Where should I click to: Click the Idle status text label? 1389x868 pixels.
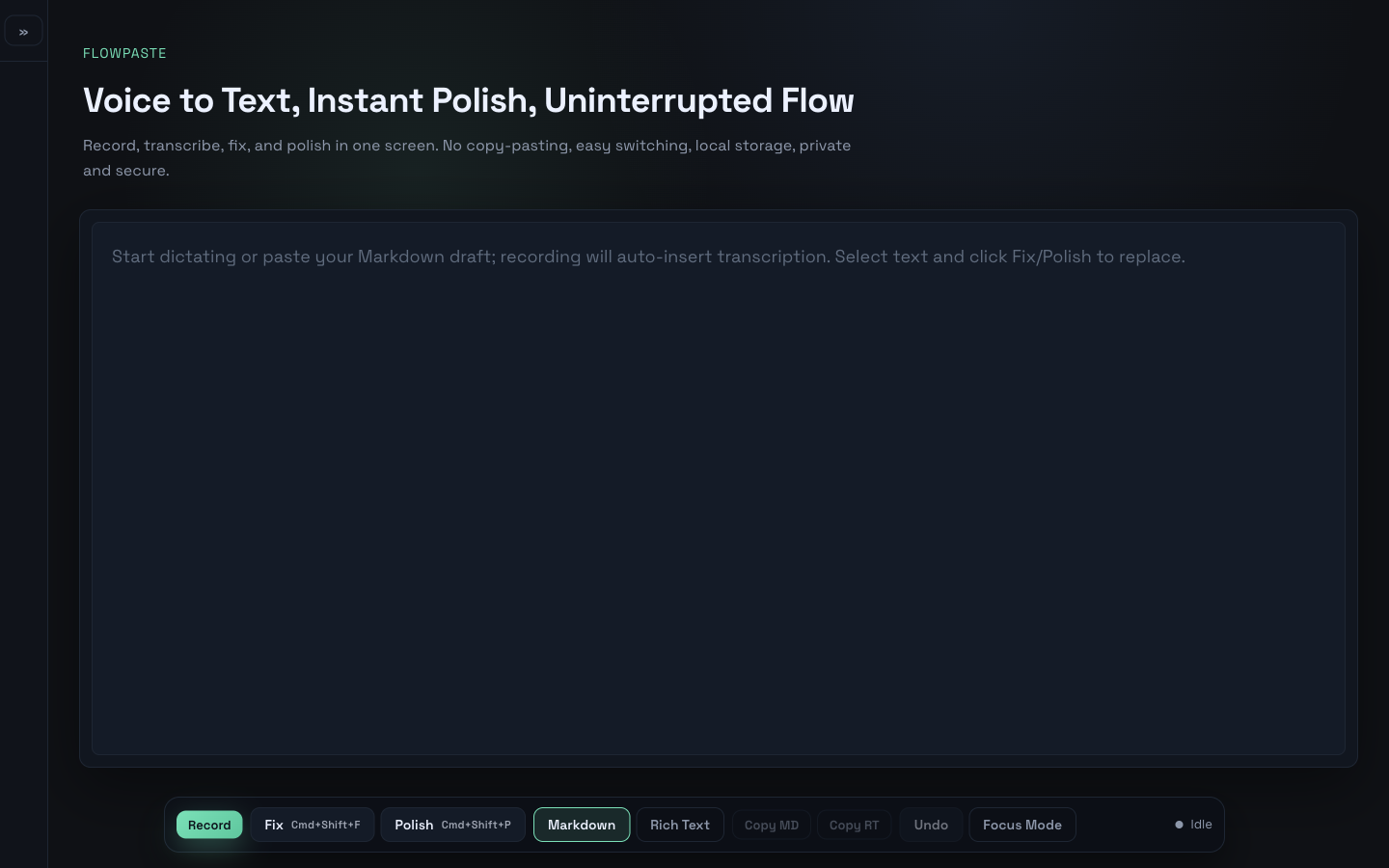coord(1201,825)
